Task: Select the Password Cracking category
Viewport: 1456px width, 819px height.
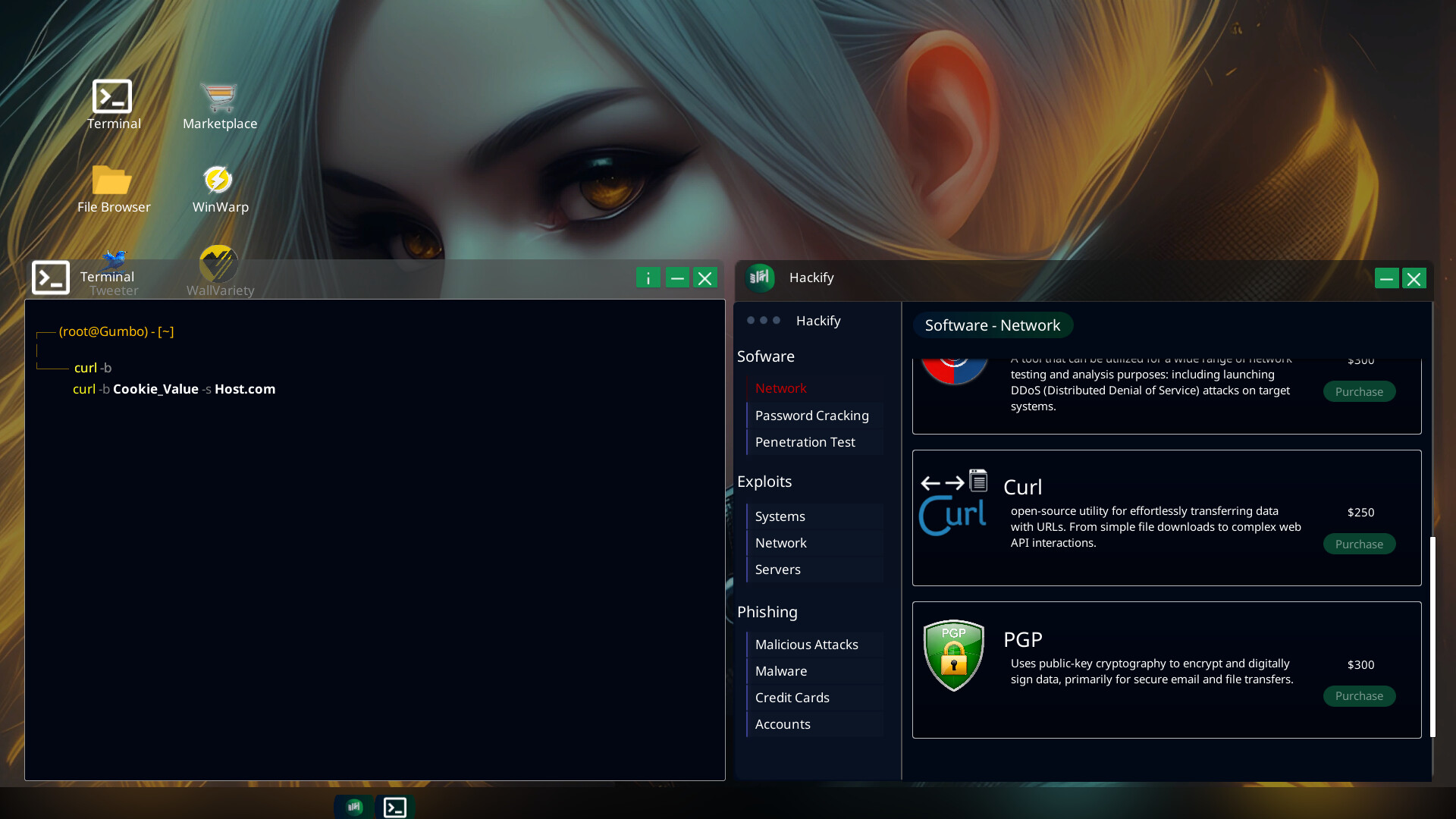Action: tap(811, 415)
